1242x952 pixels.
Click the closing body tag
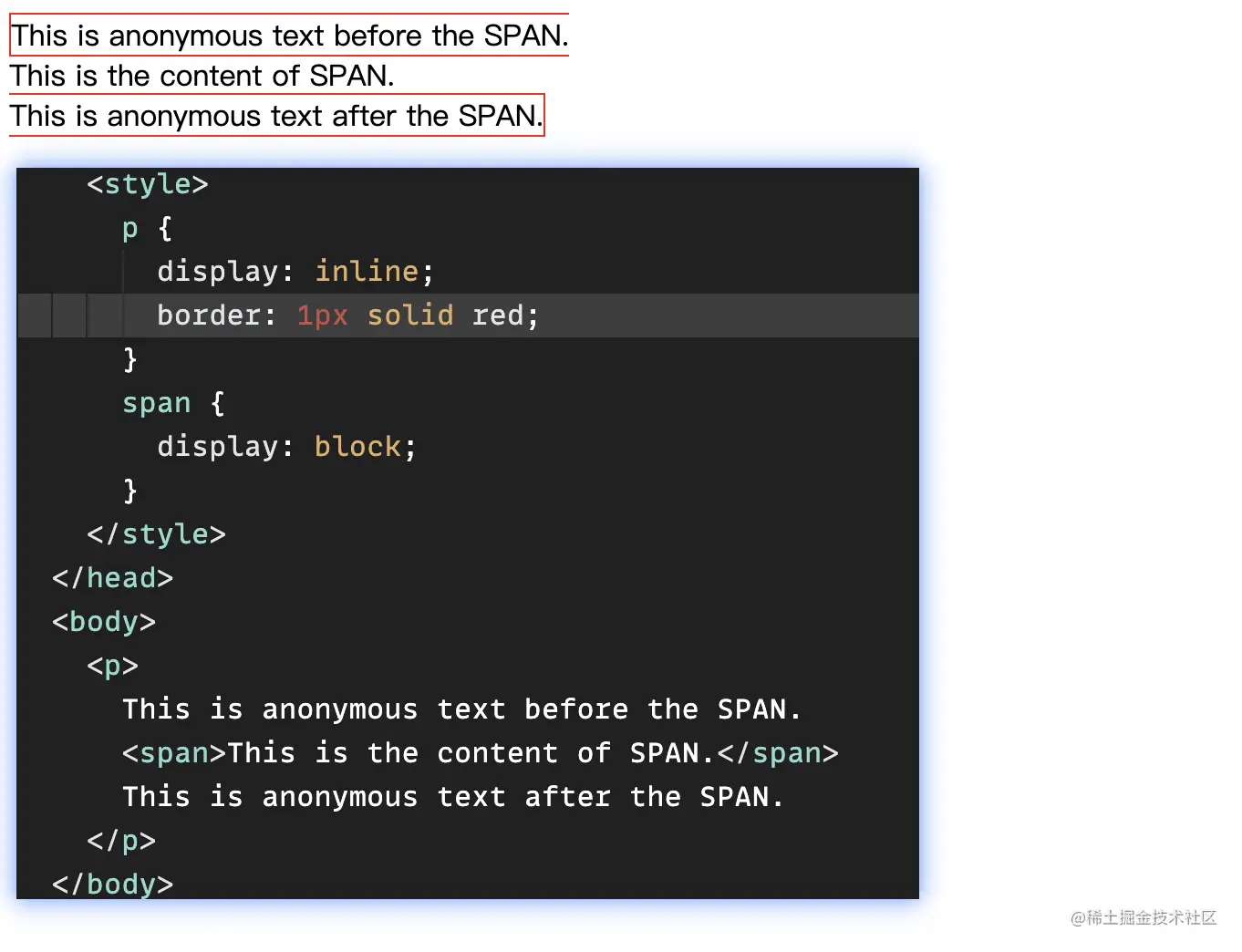(112, 884)
